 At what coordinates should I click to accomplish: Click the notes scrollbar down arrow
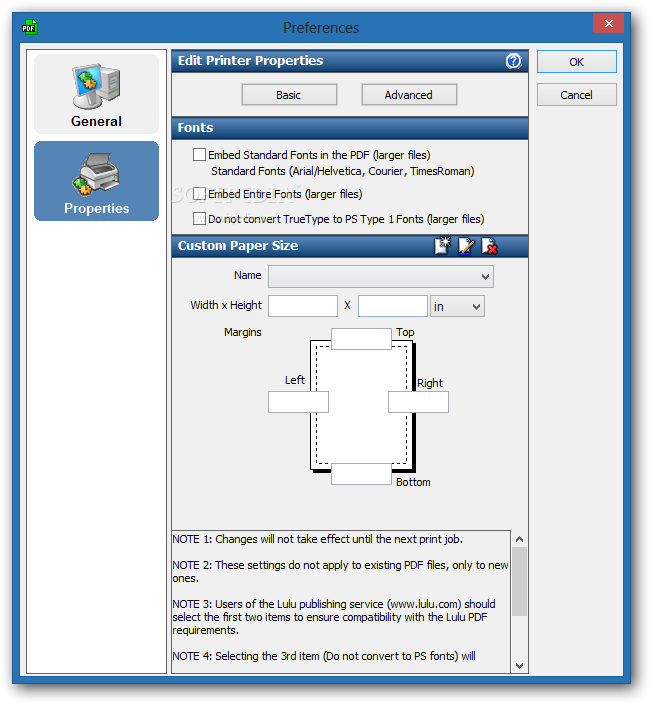click(x=519, y=665)
